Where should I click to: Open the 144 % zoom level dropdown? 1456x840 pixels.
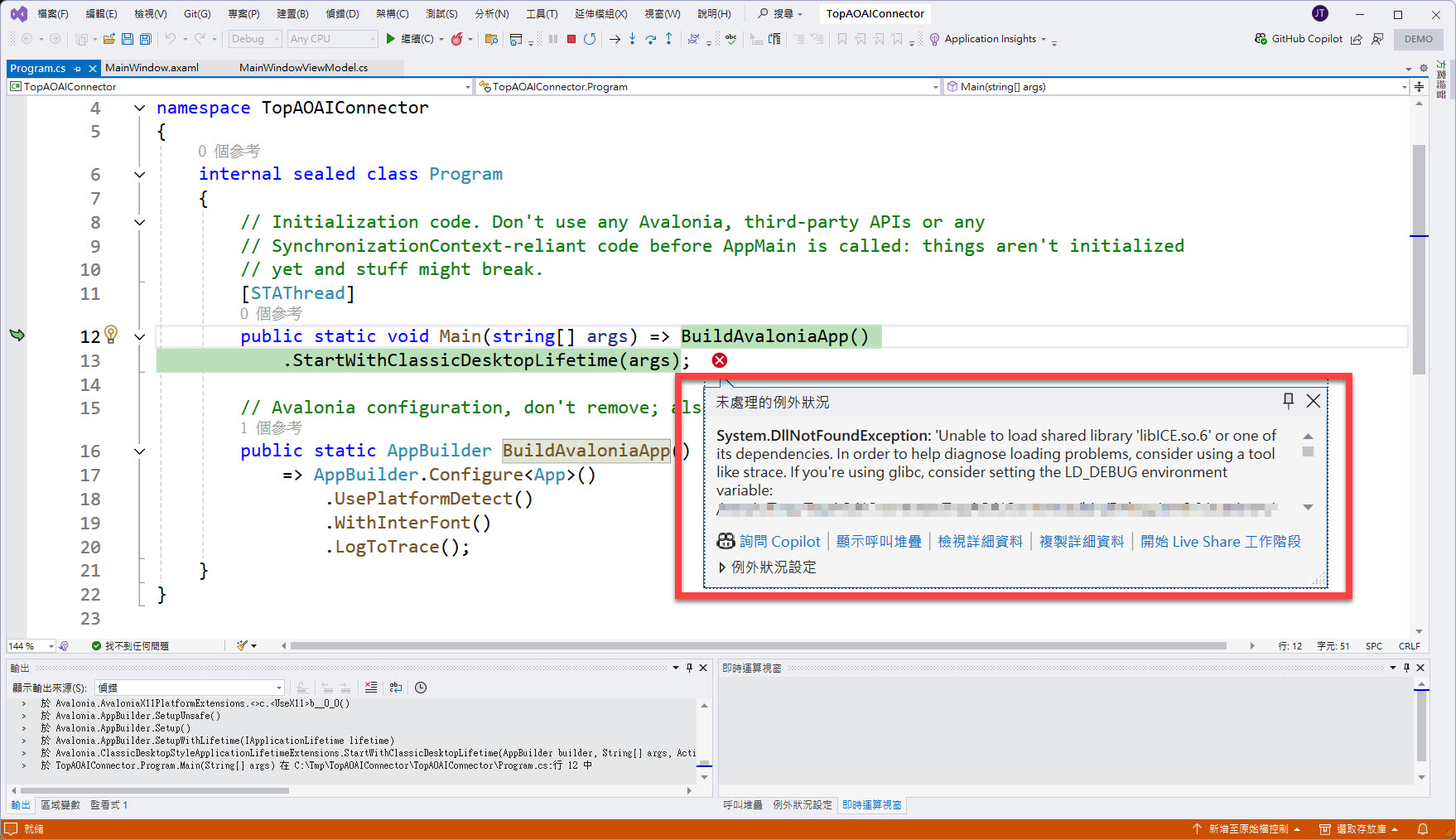point(31,646)
